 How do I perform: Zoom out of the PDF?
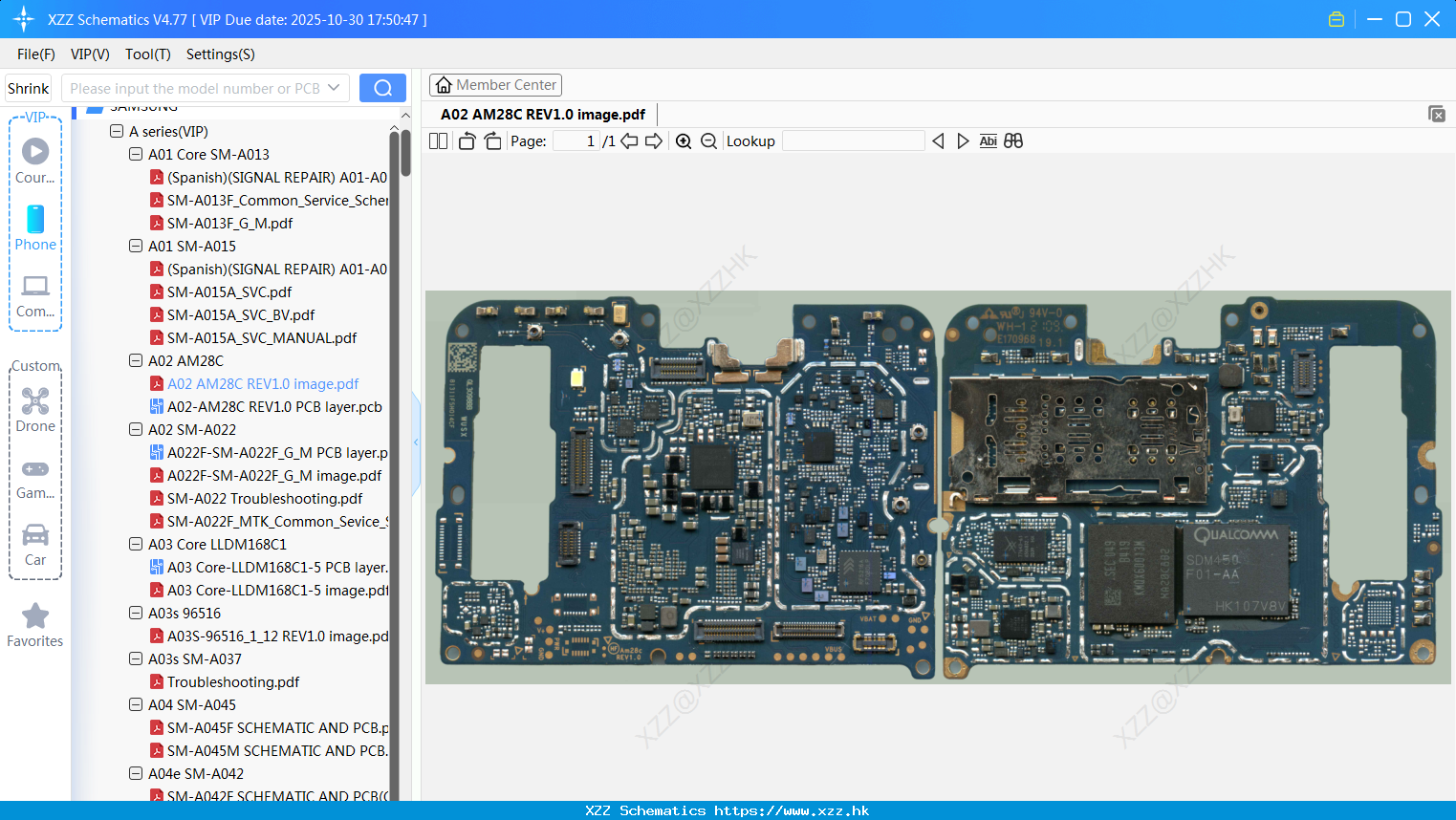coord(708,141)
